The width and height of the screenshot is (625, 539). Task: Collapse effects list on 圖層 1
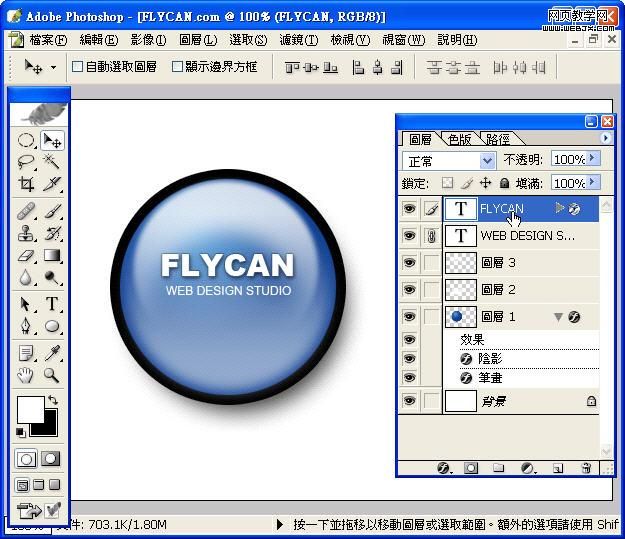[558, 317]
